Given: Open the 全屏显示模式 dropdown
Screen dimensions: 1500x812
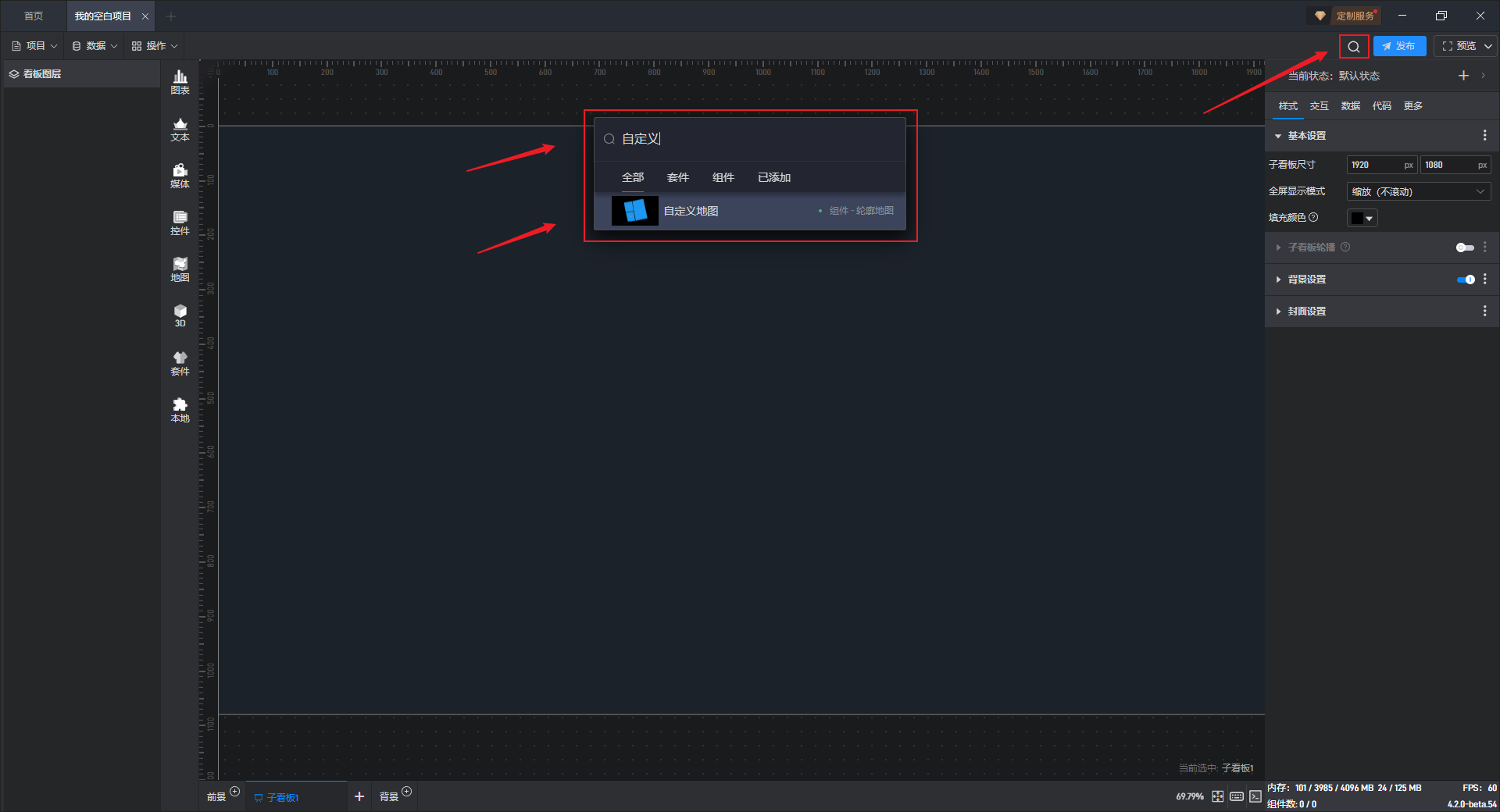Looking at the screenshot, I should point(1418,191).
